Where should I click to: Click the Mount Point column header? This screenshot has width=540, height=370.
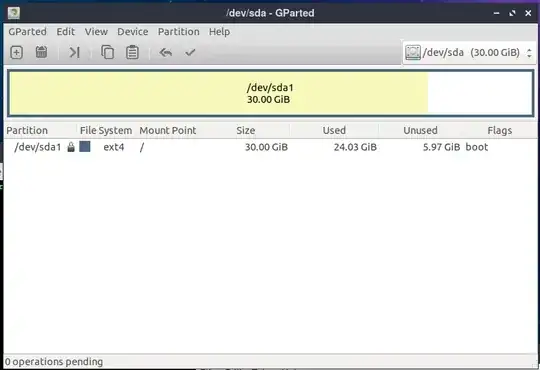[168, 130]
